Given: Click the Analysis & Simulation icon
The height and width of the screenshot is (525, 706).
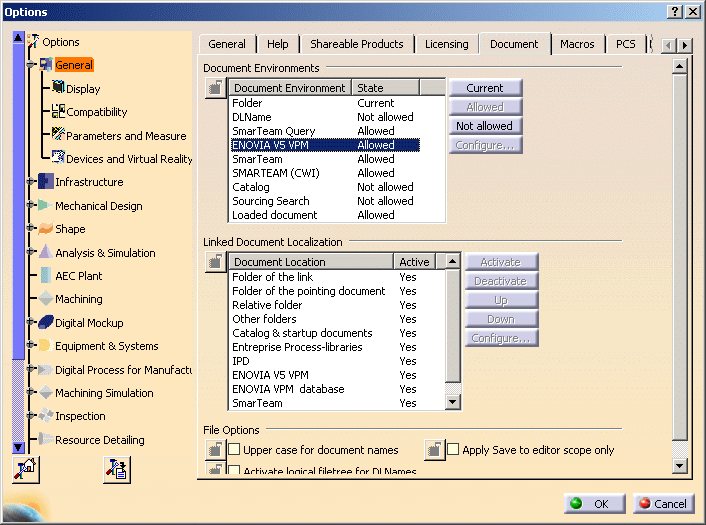Looking at the screenshot, I should 45,252.
